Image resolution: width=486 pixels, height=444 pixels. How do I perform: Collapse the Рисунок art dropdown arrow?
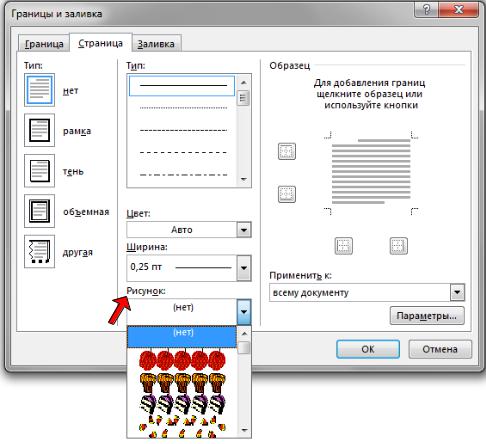click(244, 312)
